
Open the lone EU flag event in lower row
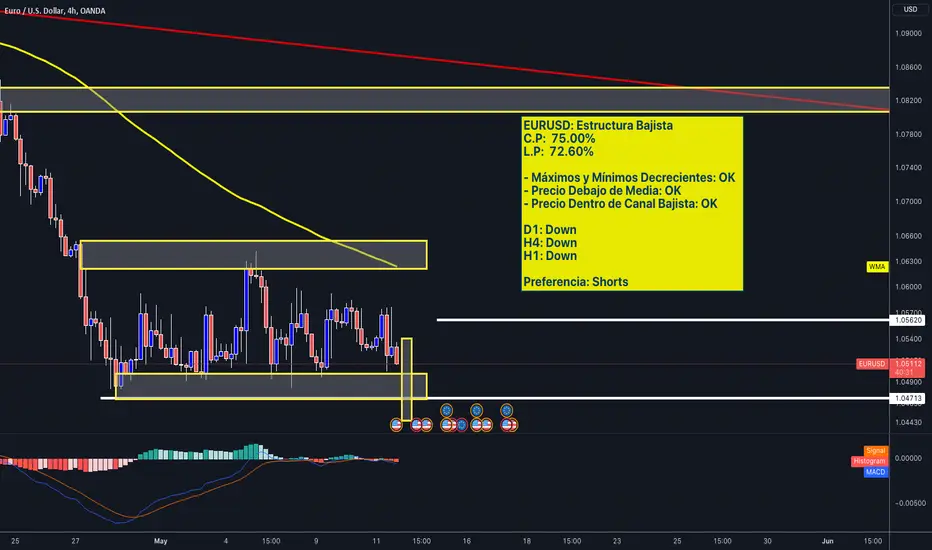pyautogui.click(x=461, y=425)
